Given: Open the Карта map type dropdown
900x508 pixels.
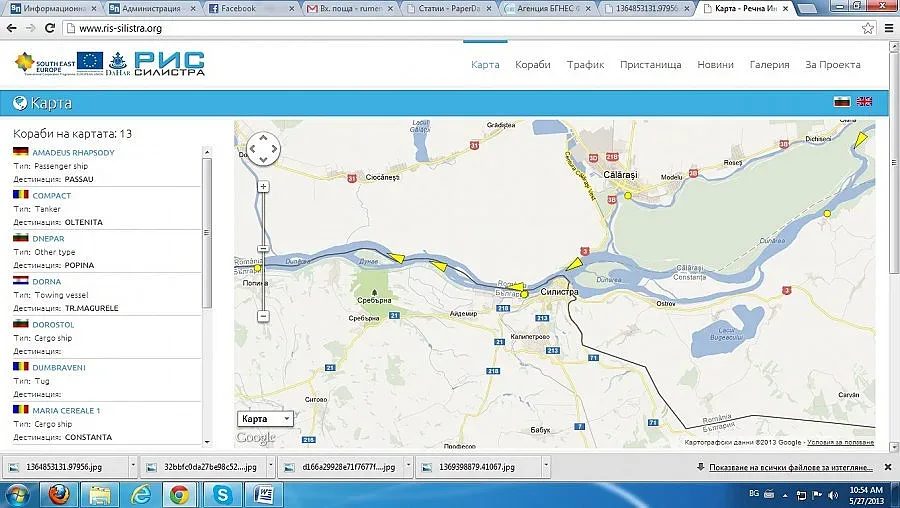Looking at the screenshot, I should tap(265, 419).
